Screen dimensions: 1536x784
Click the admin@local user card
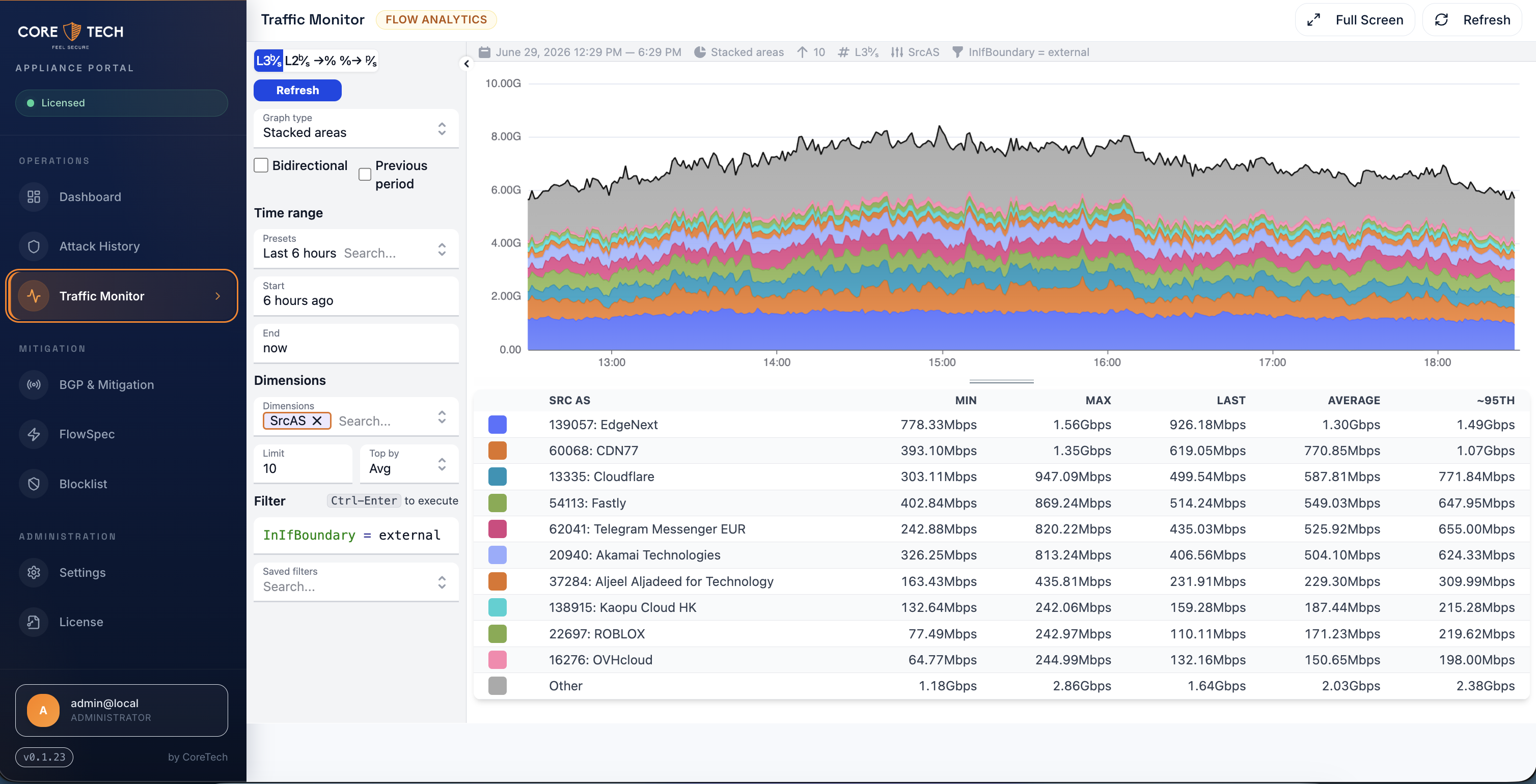[122, 710]
